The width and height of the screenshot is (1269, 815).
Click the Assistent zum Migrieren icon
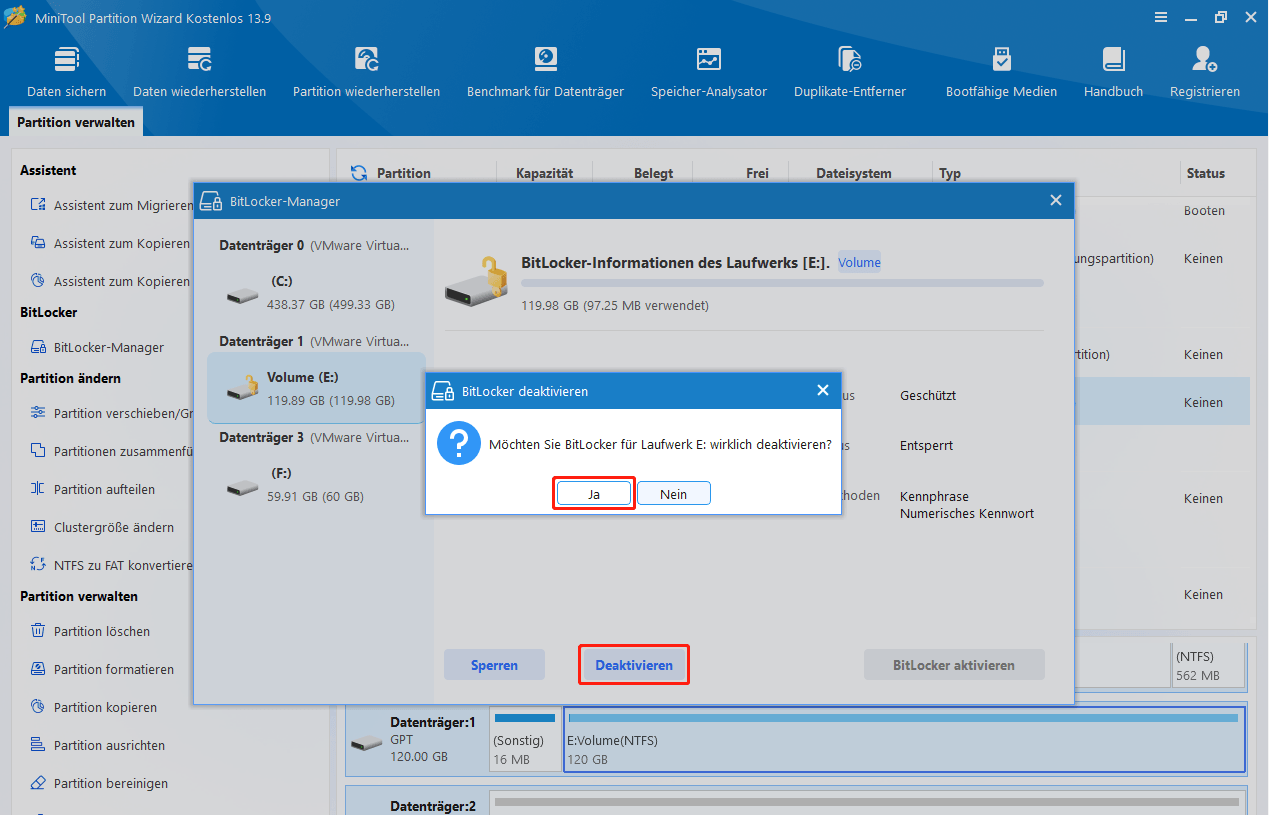[x=38, y=205]
